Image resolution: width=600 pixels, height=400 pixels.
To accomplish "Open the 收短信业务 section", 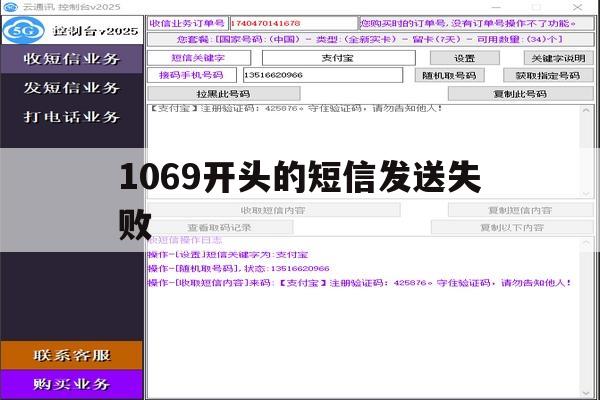I will pos(72,59).
